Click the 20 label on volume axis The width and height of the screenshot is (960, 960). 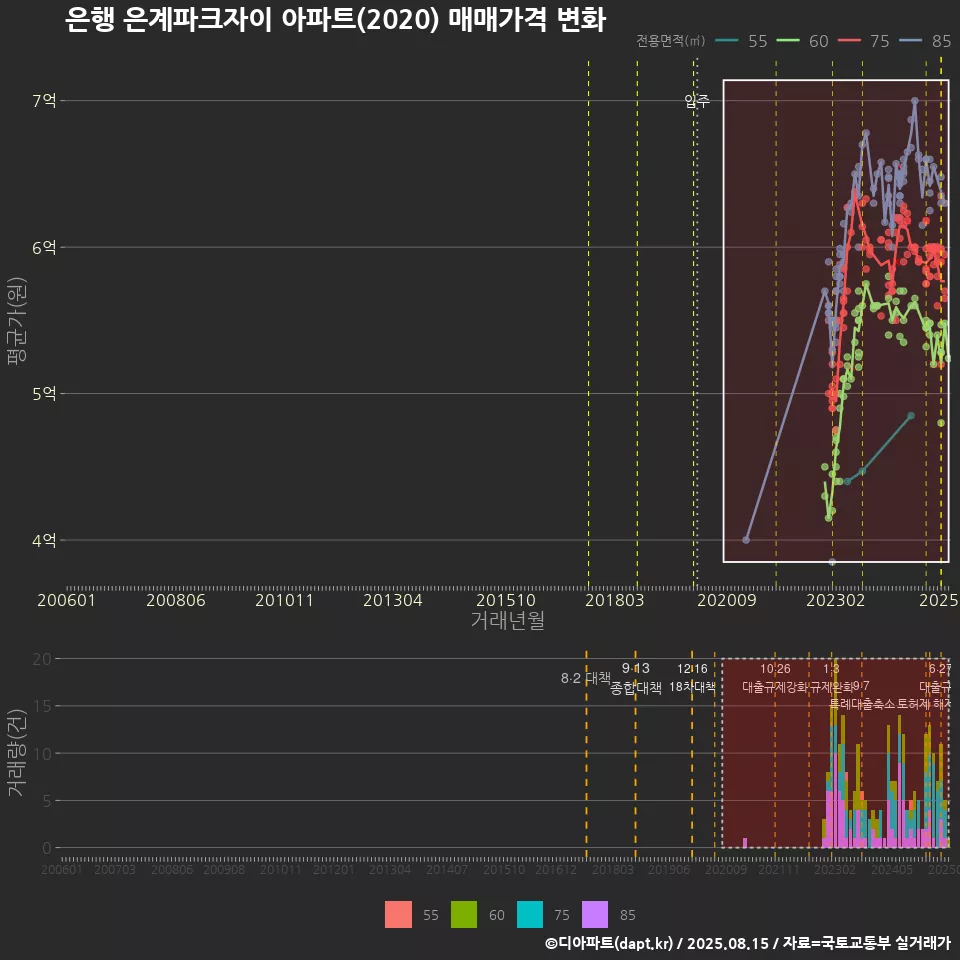[42, 659]
